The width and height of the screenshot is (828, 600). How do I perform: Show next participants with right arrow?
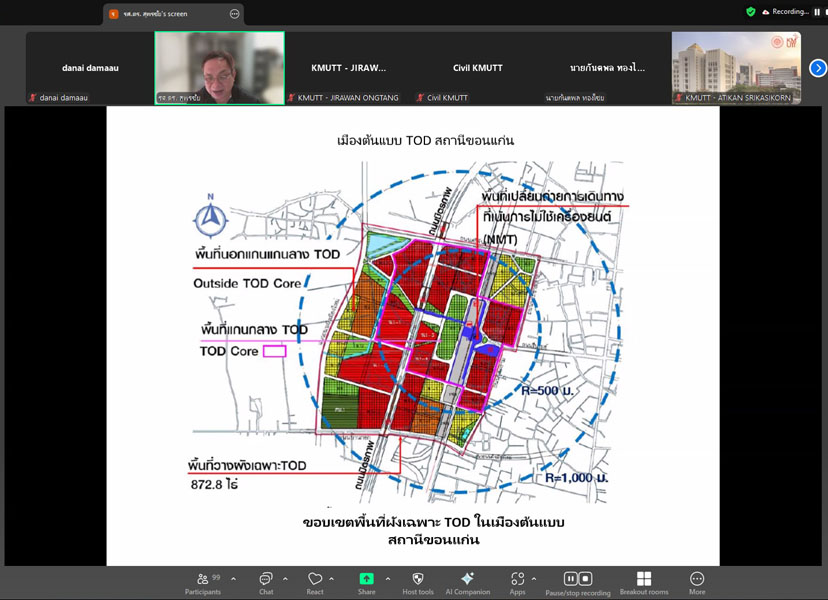pos(818,68)
